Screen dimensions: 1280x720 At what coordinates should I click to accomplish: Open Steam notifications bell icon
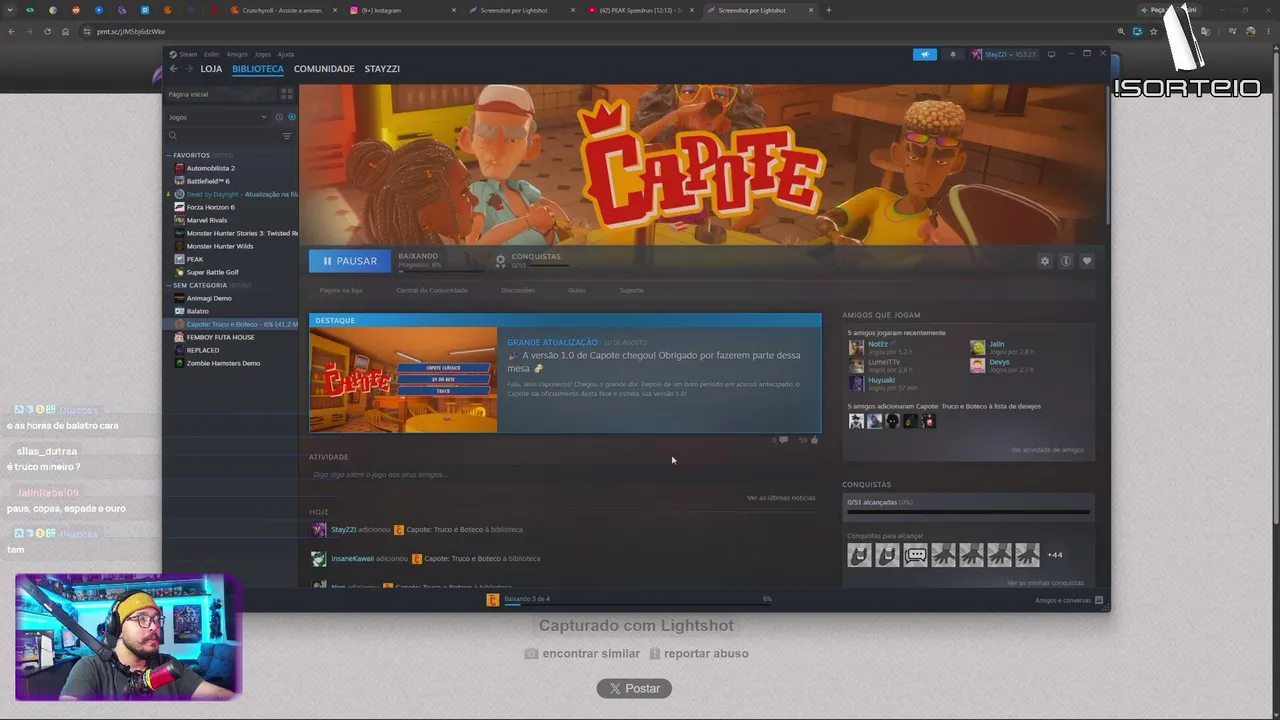click(x=952, y=54)
